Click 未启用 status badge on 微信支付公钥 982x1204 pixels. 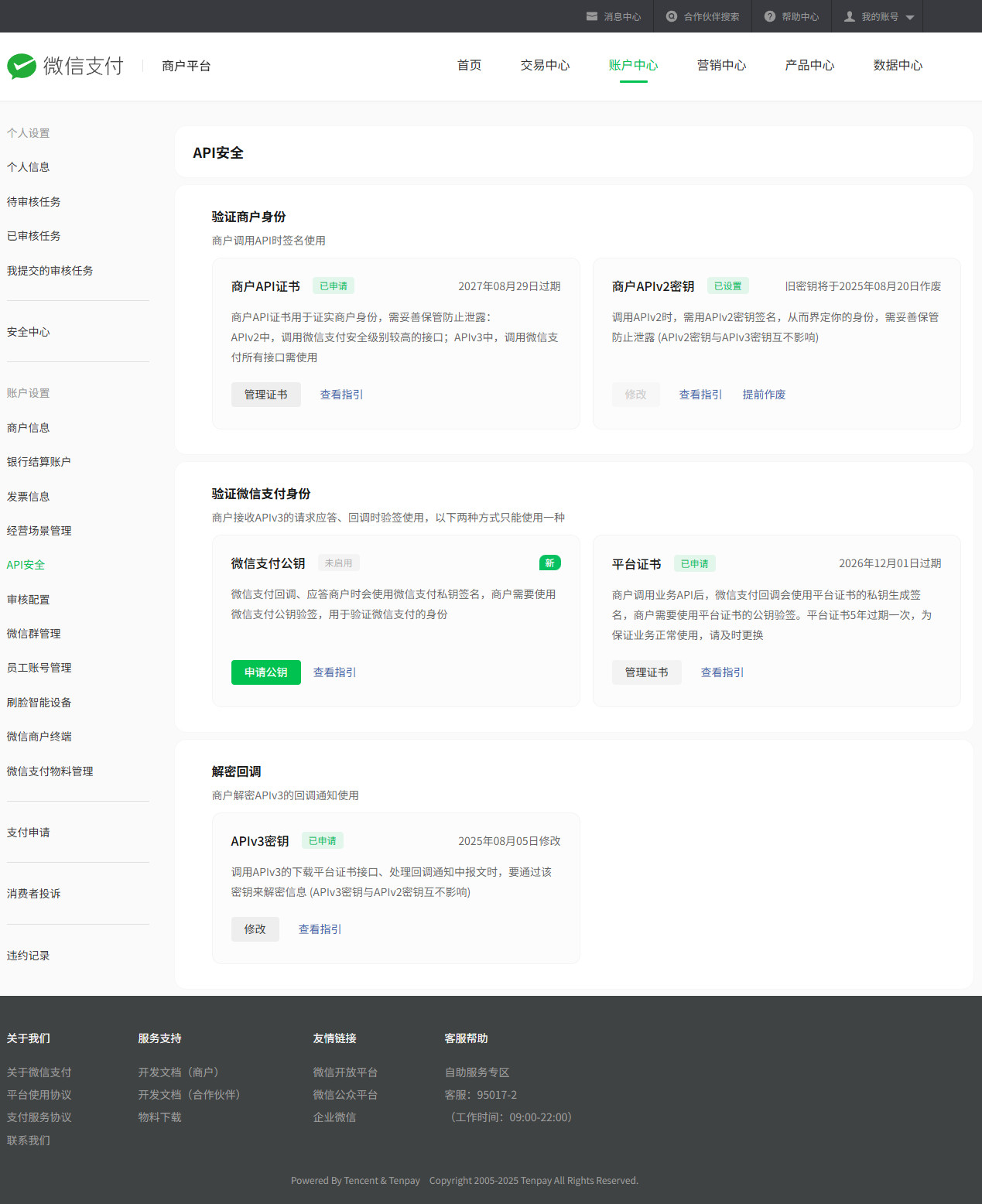coord(339,563)
